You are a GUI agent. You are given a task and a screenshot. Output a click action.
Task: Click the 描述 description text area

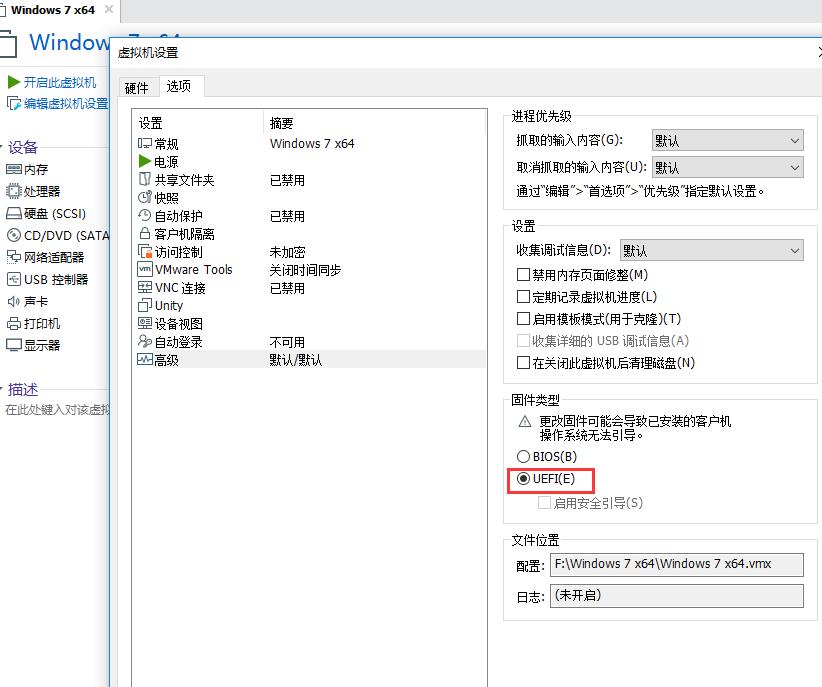(57, 410)
